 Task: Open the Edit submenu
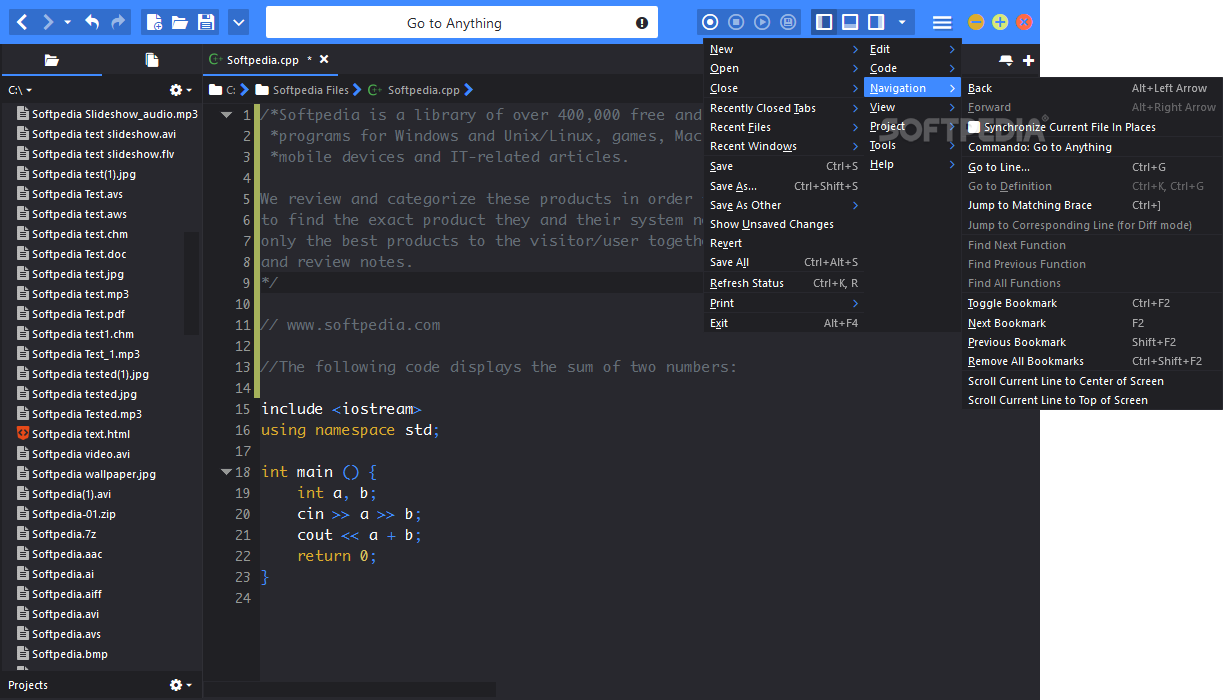coord(912,49)
